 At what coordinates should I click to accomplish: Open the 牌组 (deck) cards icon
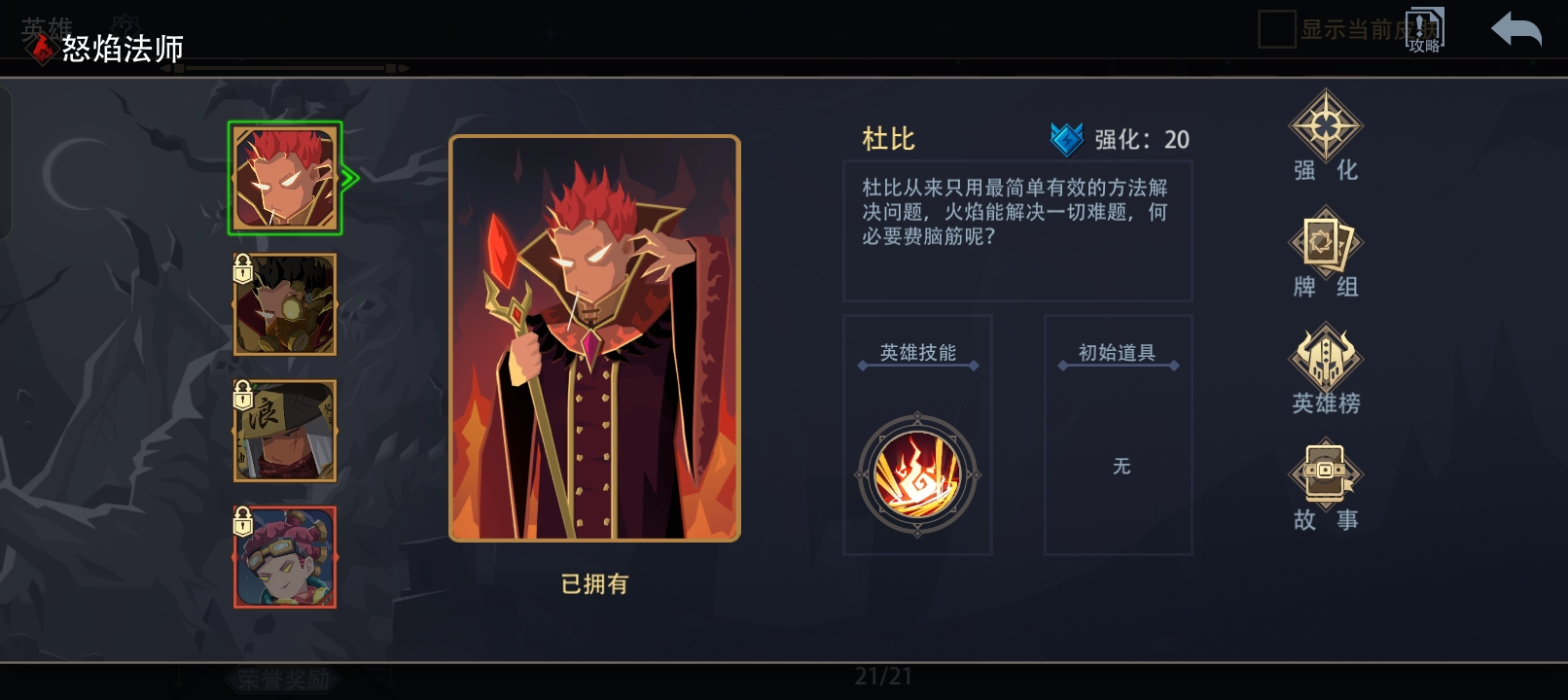tap(1325, 241)
